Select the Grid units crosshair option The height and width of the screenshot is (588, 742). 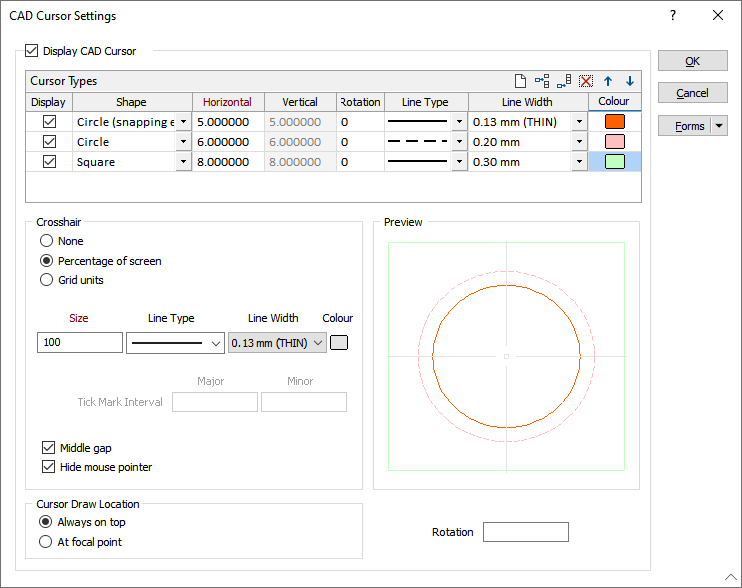point(47,280)
